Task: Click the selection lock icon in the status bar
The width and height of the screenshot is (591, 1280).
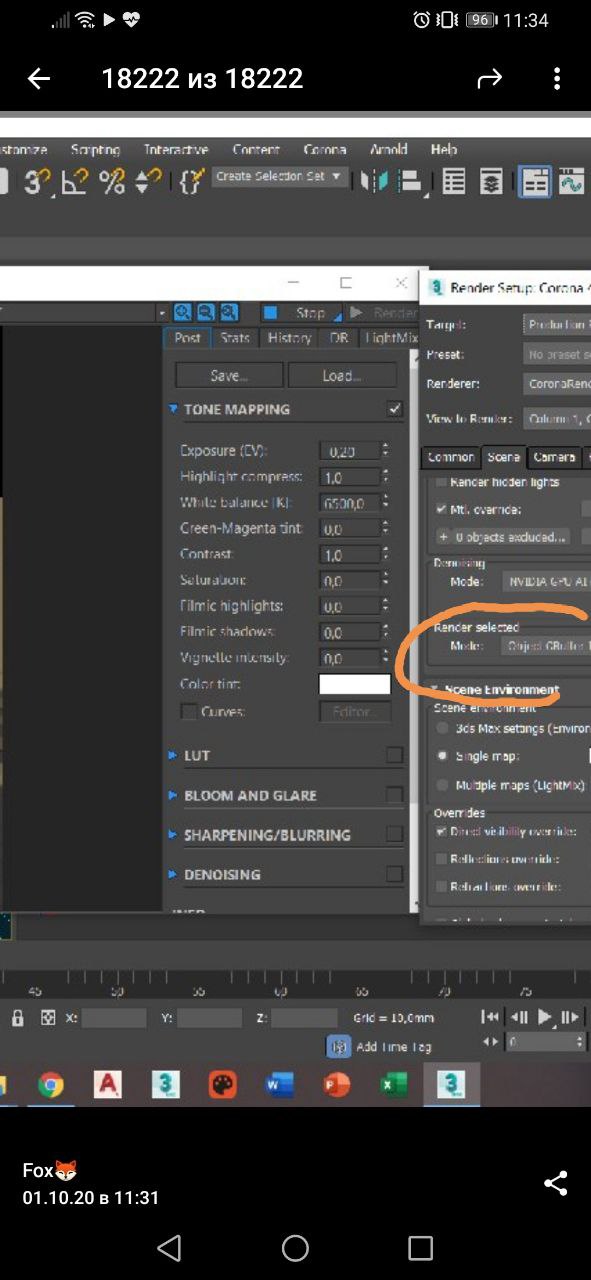Action: [x=17, y=1017]
